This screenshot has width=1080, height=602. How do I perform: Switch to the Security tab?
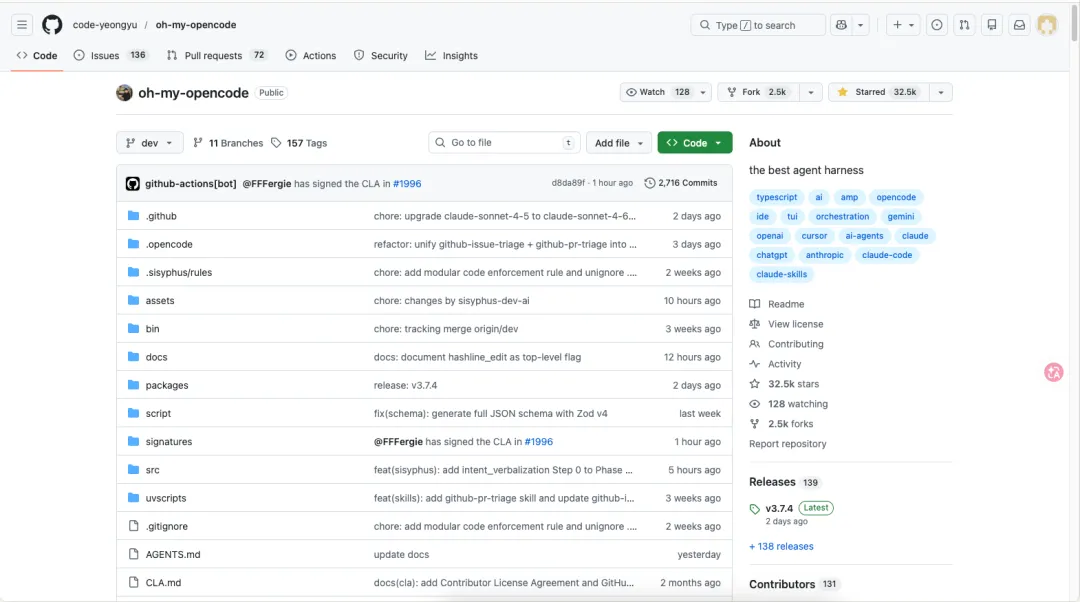(381, 55)
